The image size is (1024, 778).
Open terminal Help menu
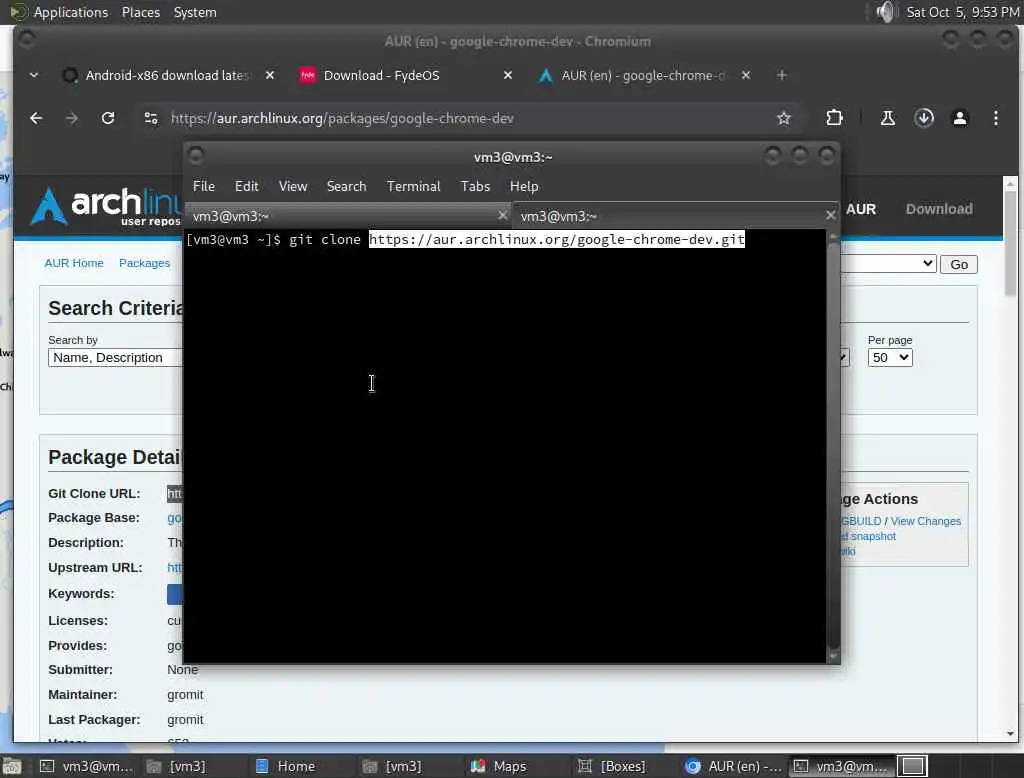pyautogui.click(x=524, y=186)
